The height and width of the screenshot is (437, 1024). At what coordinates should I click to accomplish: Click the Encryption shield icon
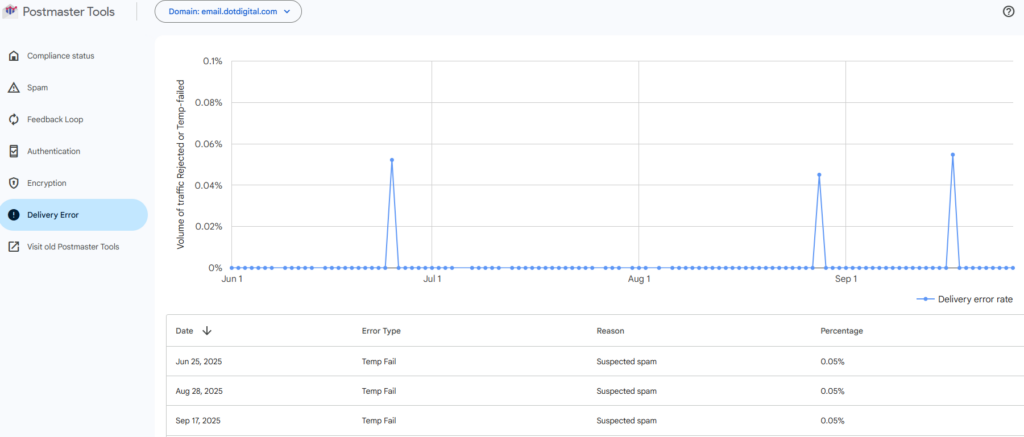pos(13,184)
